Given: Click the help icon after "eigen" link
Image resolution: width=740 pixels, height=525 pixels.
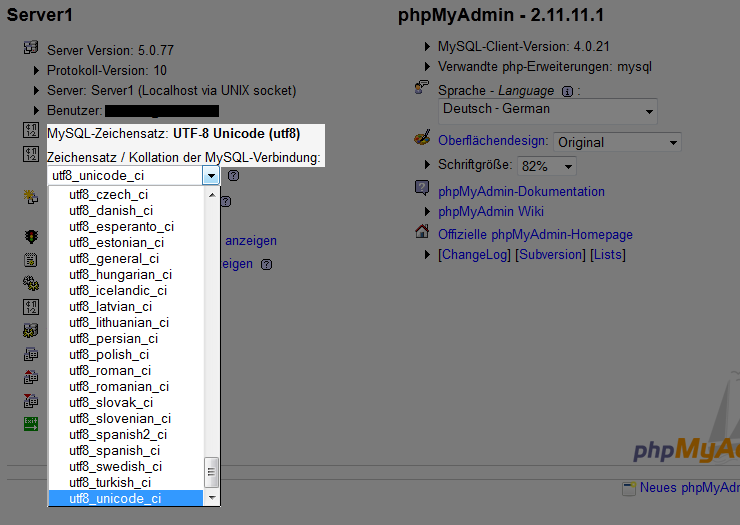Looking at the screenshot, I should pos(267,264).
